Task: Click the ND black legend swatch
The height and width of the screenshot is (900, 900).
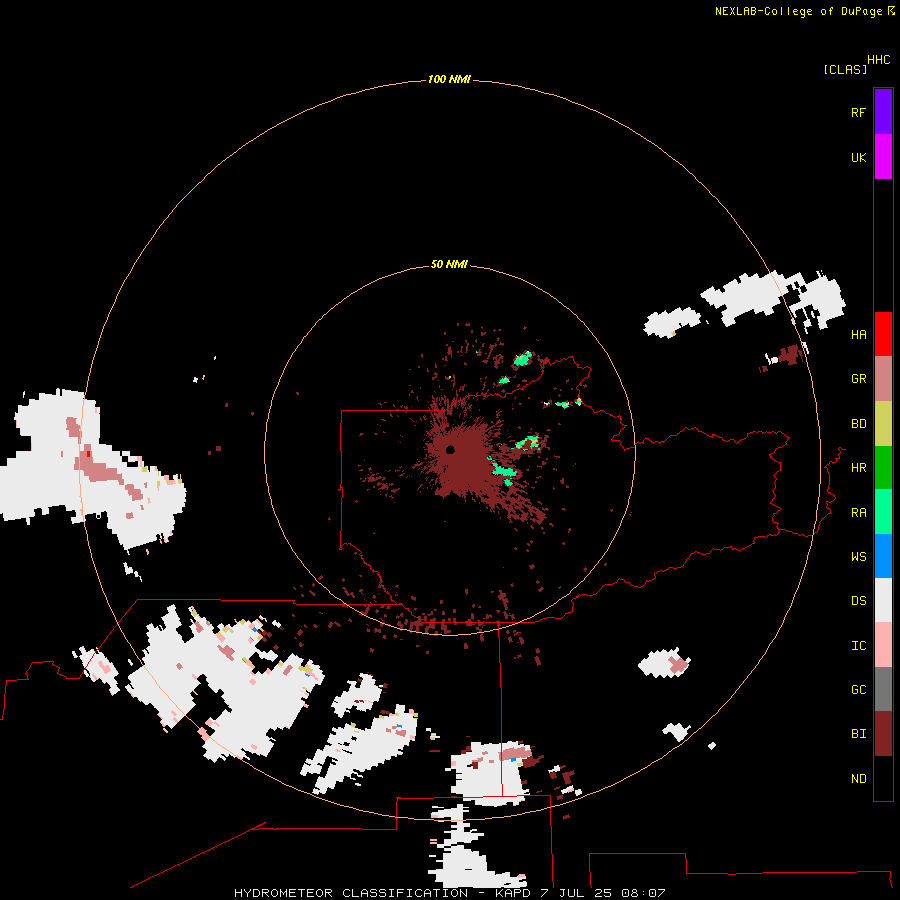Action: tap(883, 778)
